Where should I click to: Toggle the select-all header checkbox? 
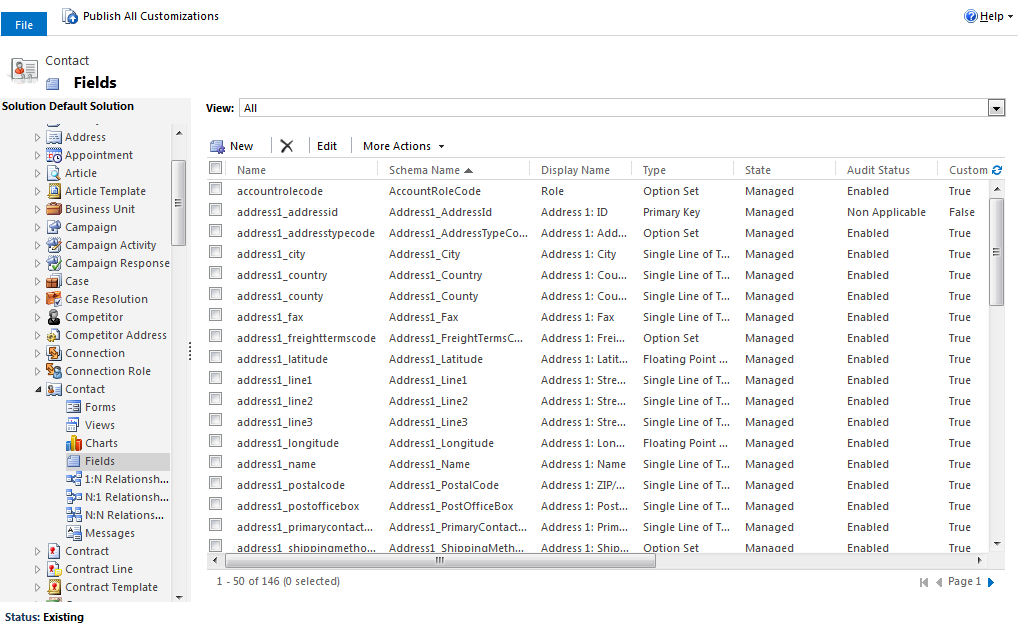(216, 169)
